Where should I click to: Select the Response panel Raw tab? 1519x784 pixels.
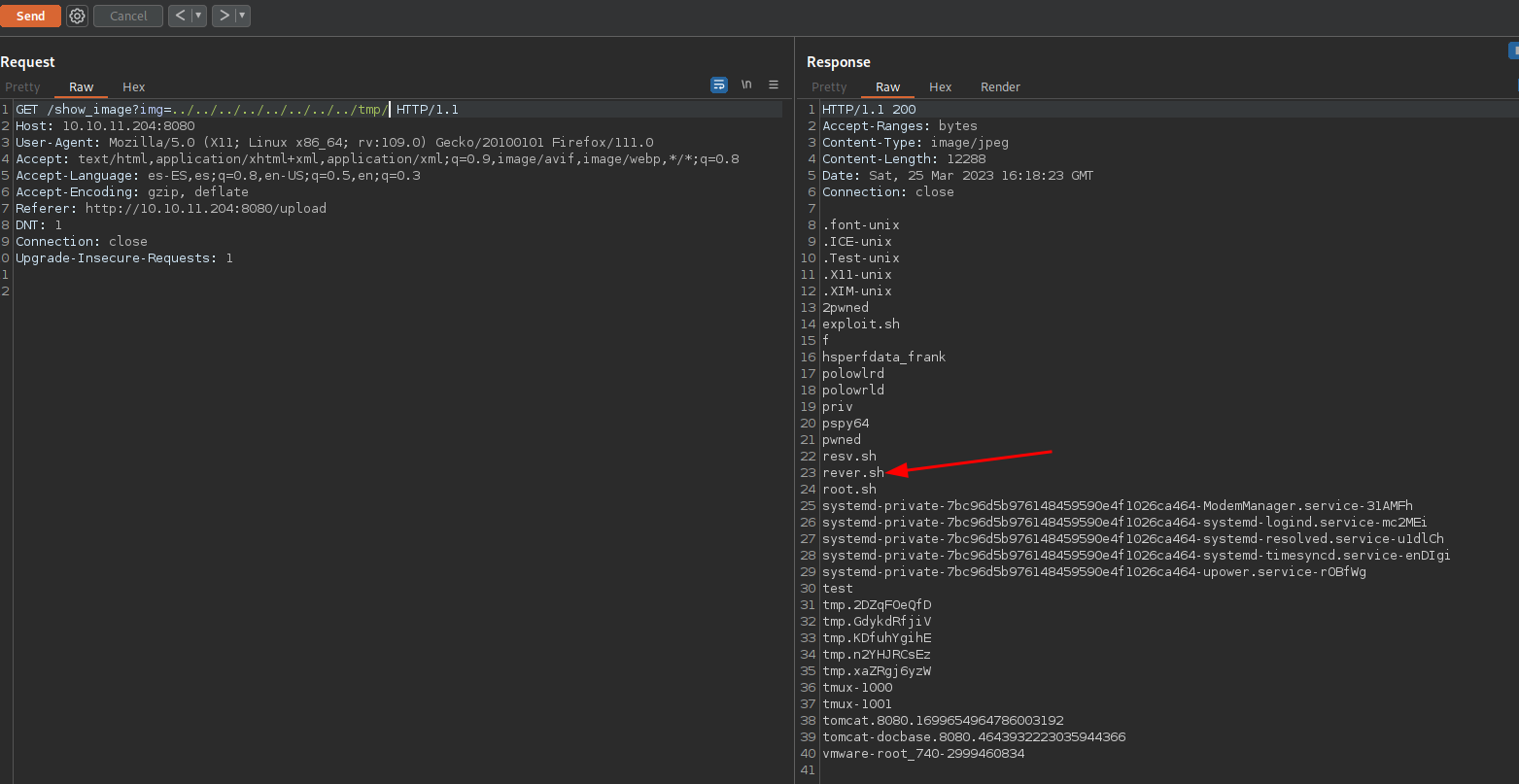[x=888, y=87]
